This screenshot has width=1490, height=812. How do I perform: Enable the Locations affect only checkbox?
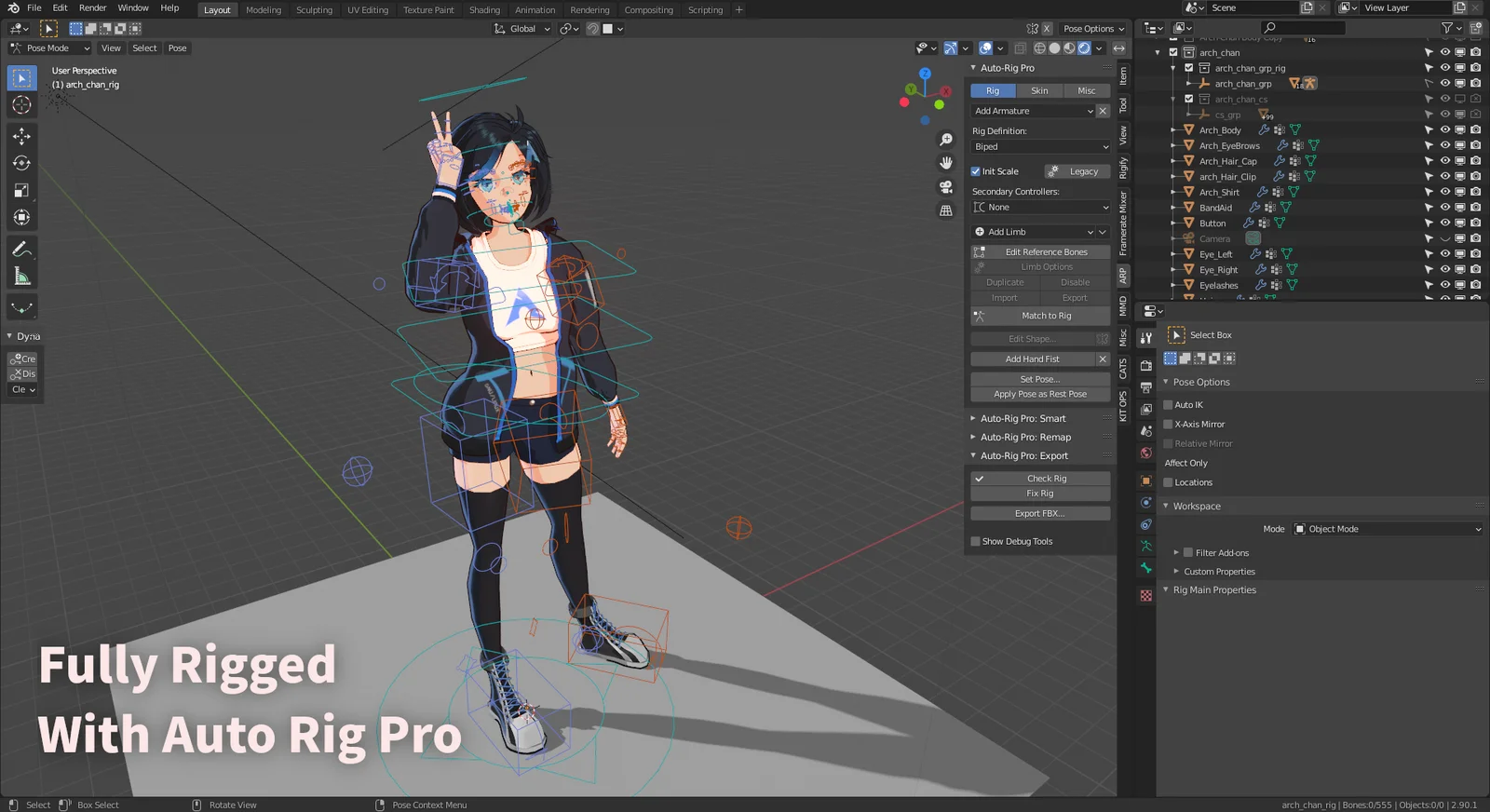pyautogui.click(x=1168, y=482)
